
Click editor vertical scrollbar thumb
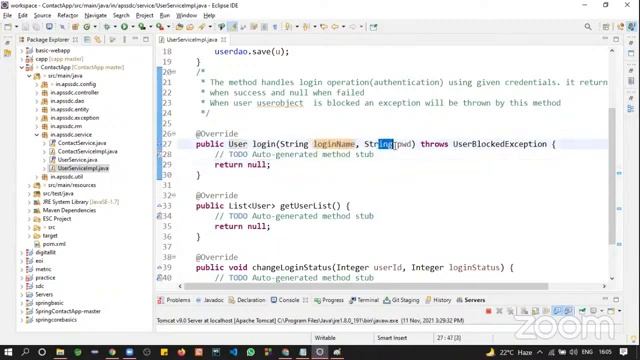click(612, 176)
